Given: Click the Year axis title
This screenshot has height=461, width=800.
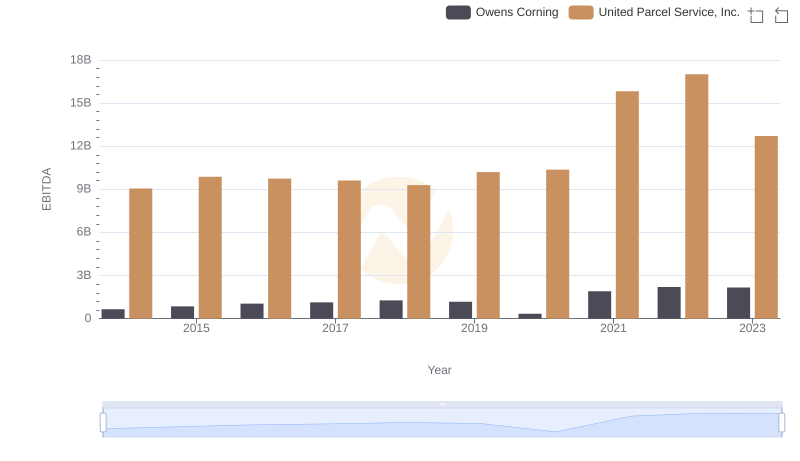Looking at the screenshot, I should [439, 370].
